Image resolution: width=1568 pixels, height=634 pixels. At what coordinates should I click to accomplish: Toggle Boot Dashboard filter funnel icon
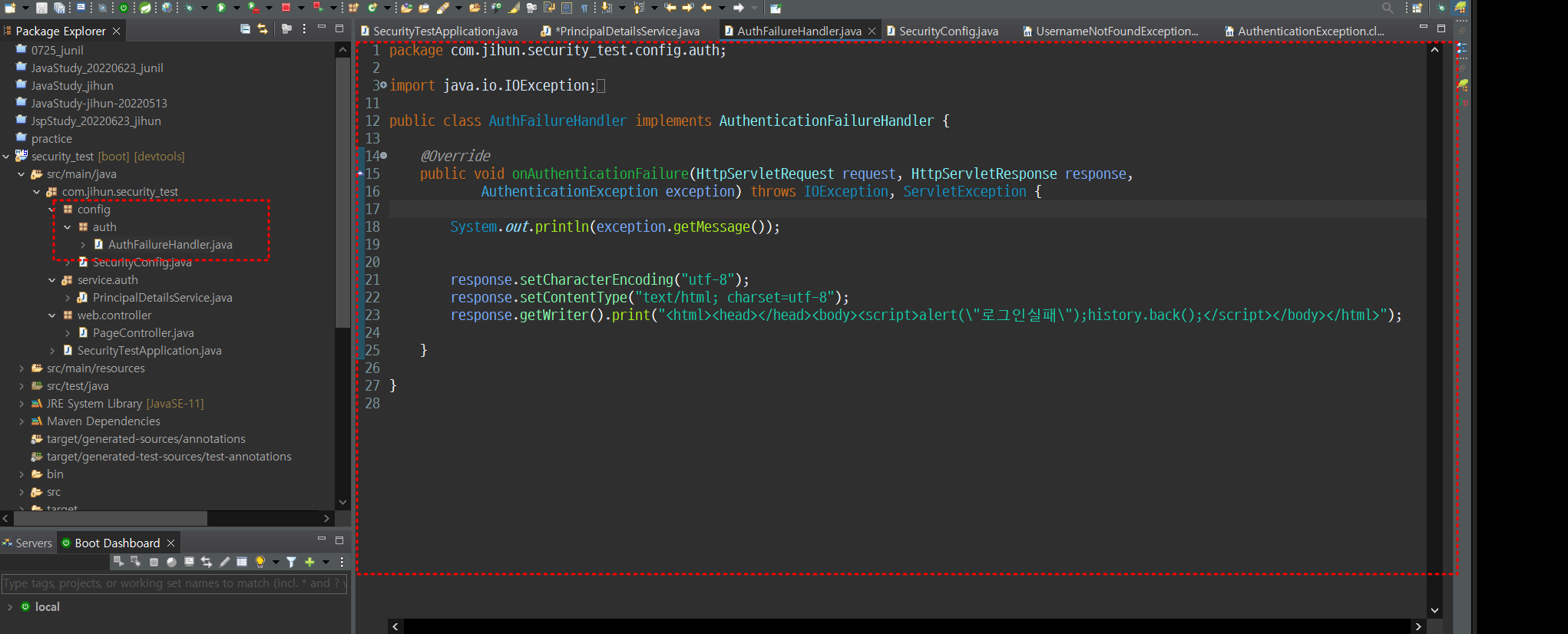click(291, 562)
